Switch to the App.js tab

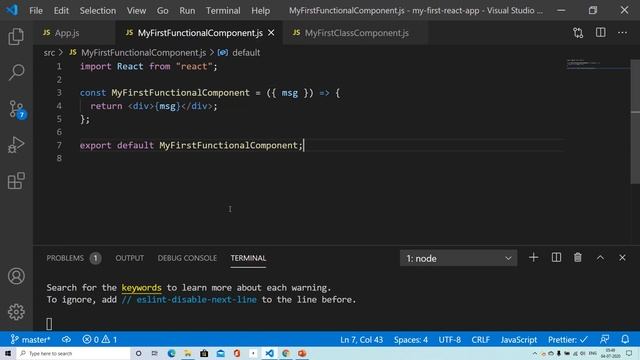75,33
